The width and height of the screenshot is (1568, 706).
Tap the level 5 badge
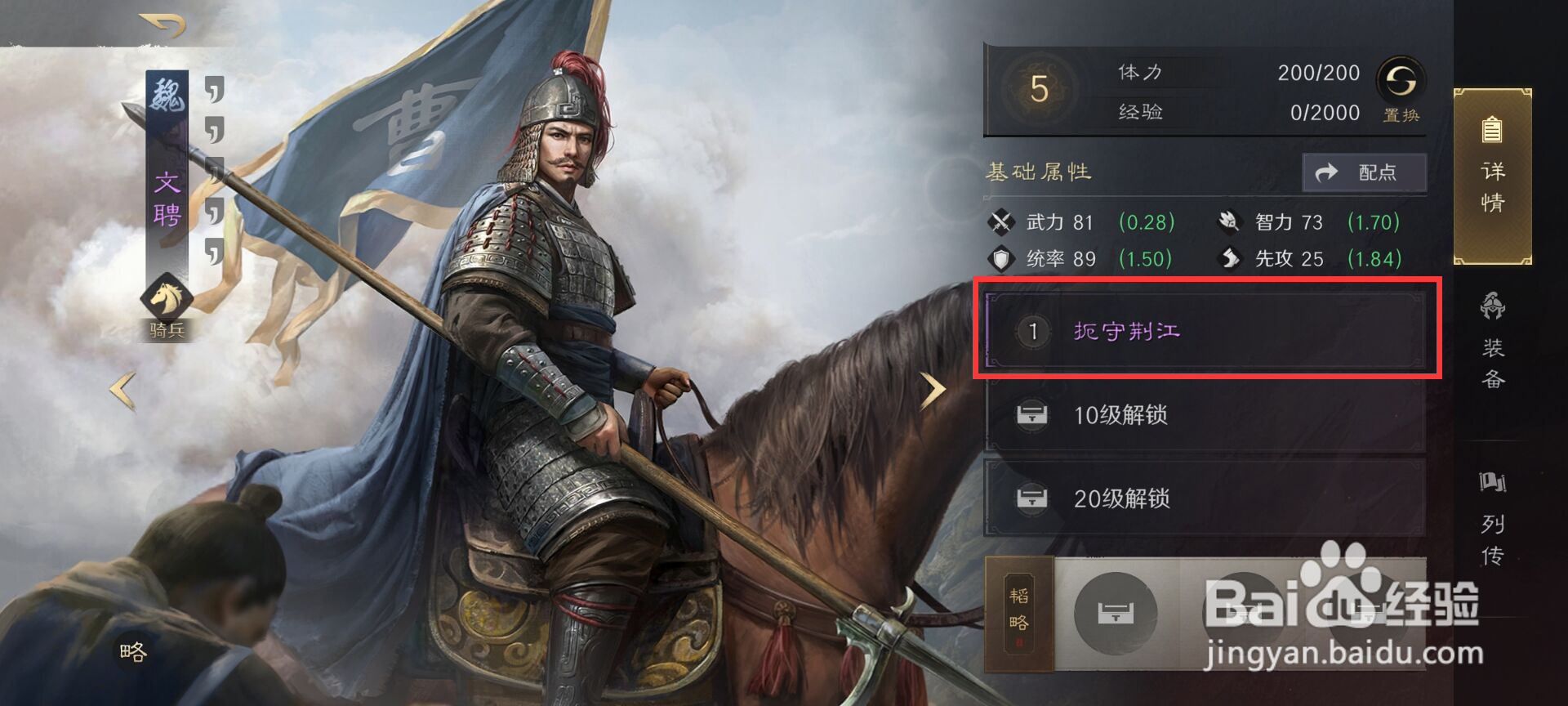tap(1039, 89)
